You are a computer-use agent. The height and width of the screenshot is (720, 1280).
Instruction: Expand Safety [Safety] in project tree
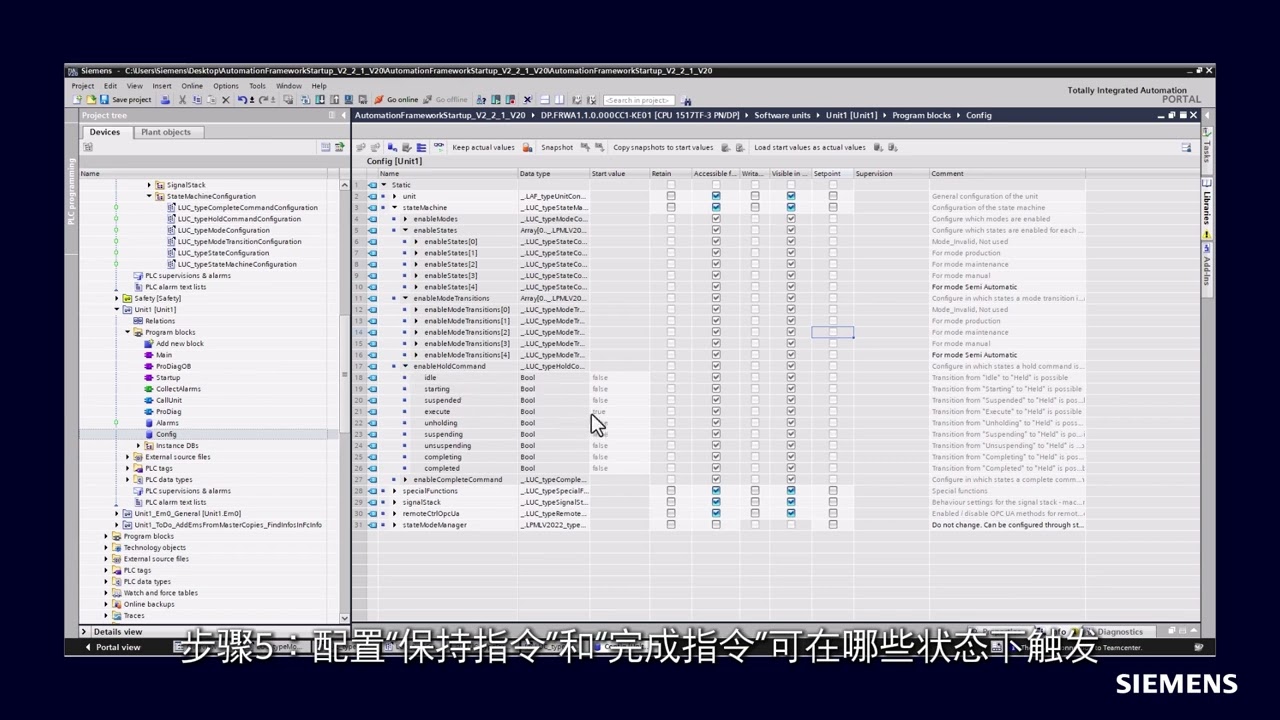116,298
